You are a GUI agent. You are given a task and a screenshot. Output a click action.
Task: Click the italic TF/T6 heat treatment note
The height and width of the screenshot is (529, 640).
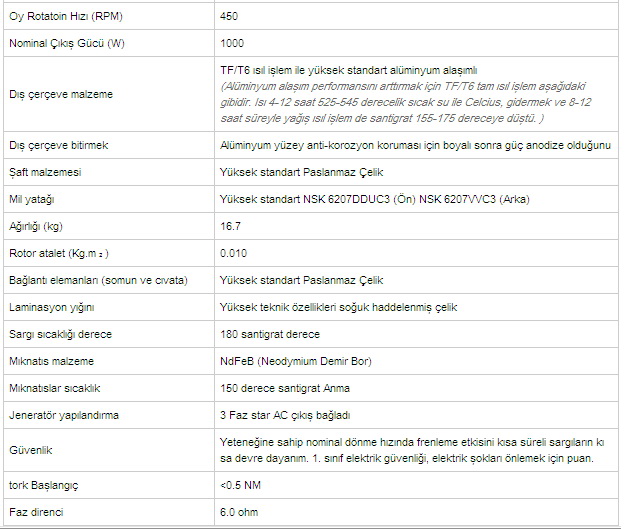(406, 102)
